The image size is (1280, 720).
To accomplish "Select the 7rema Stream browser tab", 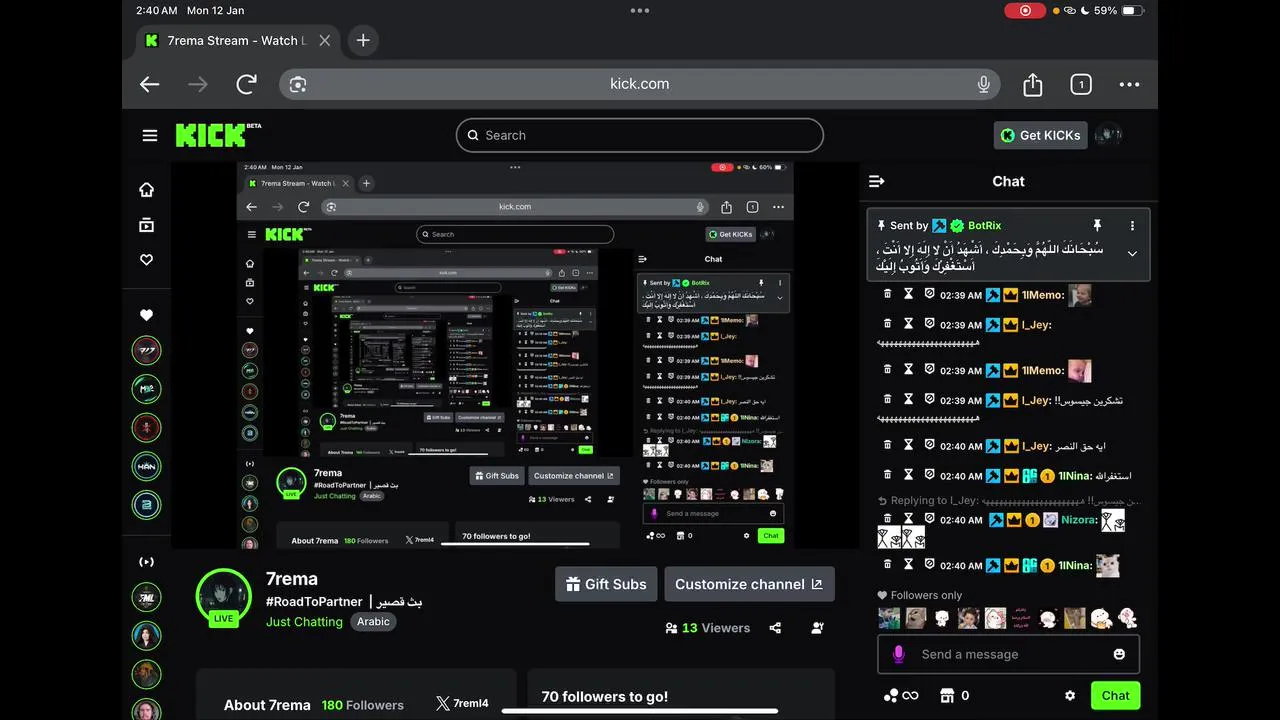I will coord(238,41).
